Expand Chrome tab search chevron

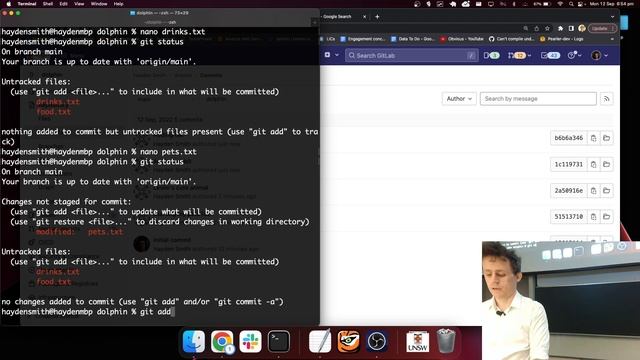point(612,17)
